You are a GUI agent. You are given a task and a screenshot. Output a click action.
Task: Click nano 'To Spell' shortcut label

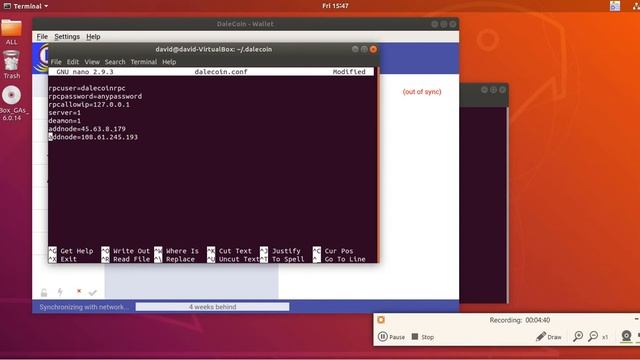point(288,259)
